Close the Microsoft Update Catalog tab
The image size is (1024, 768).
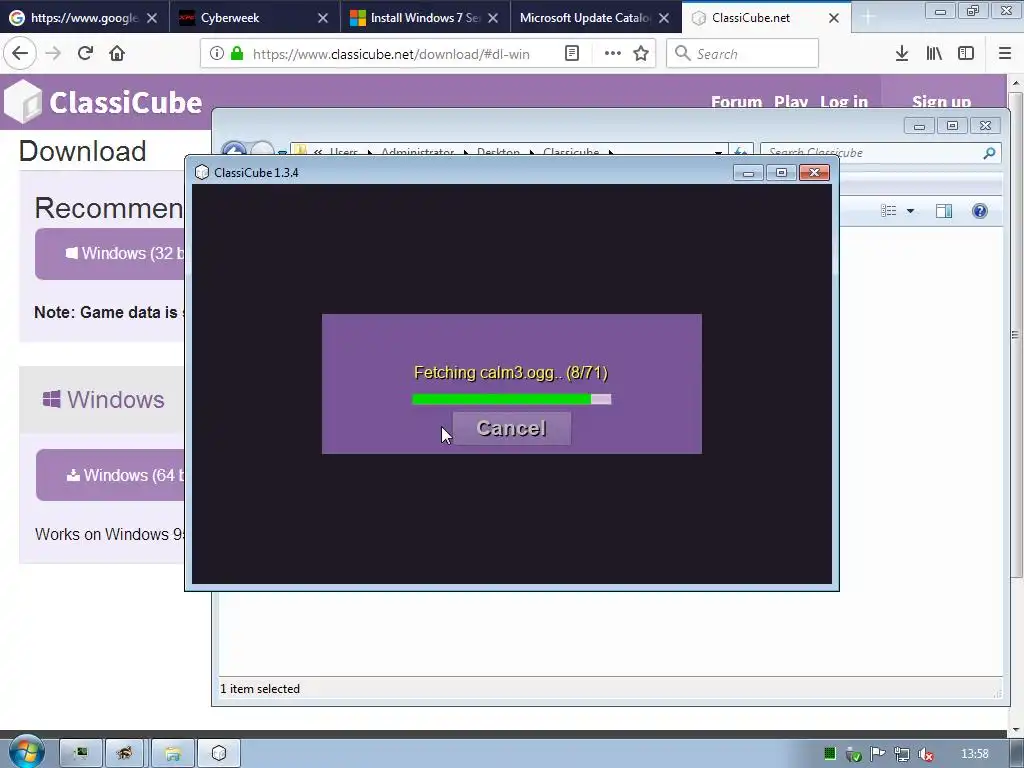click(664, 18)
